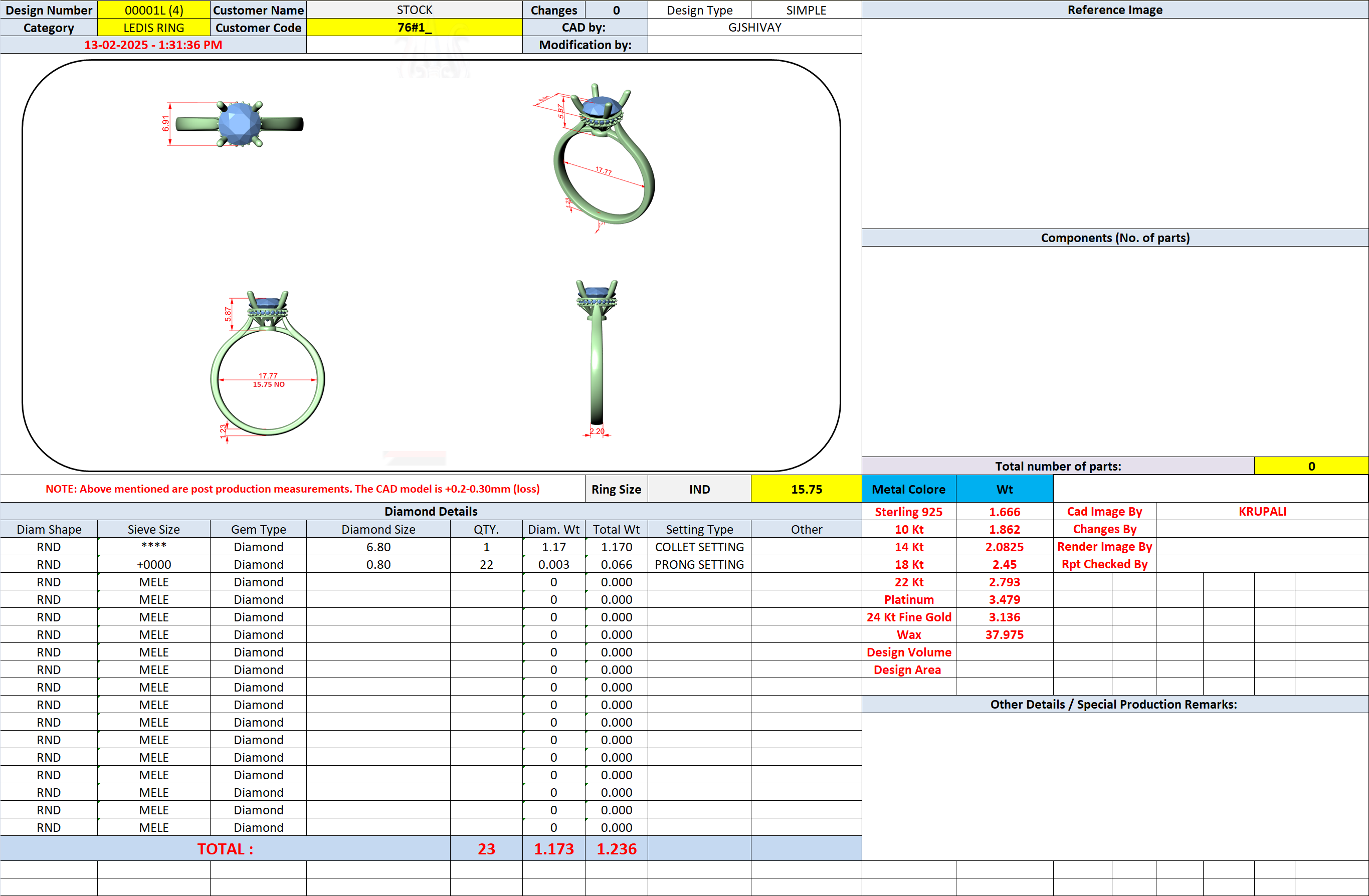Screen dimensions: 1369x896
Task: Select the Wax weight 37.975
Action: coord(1004,634)
